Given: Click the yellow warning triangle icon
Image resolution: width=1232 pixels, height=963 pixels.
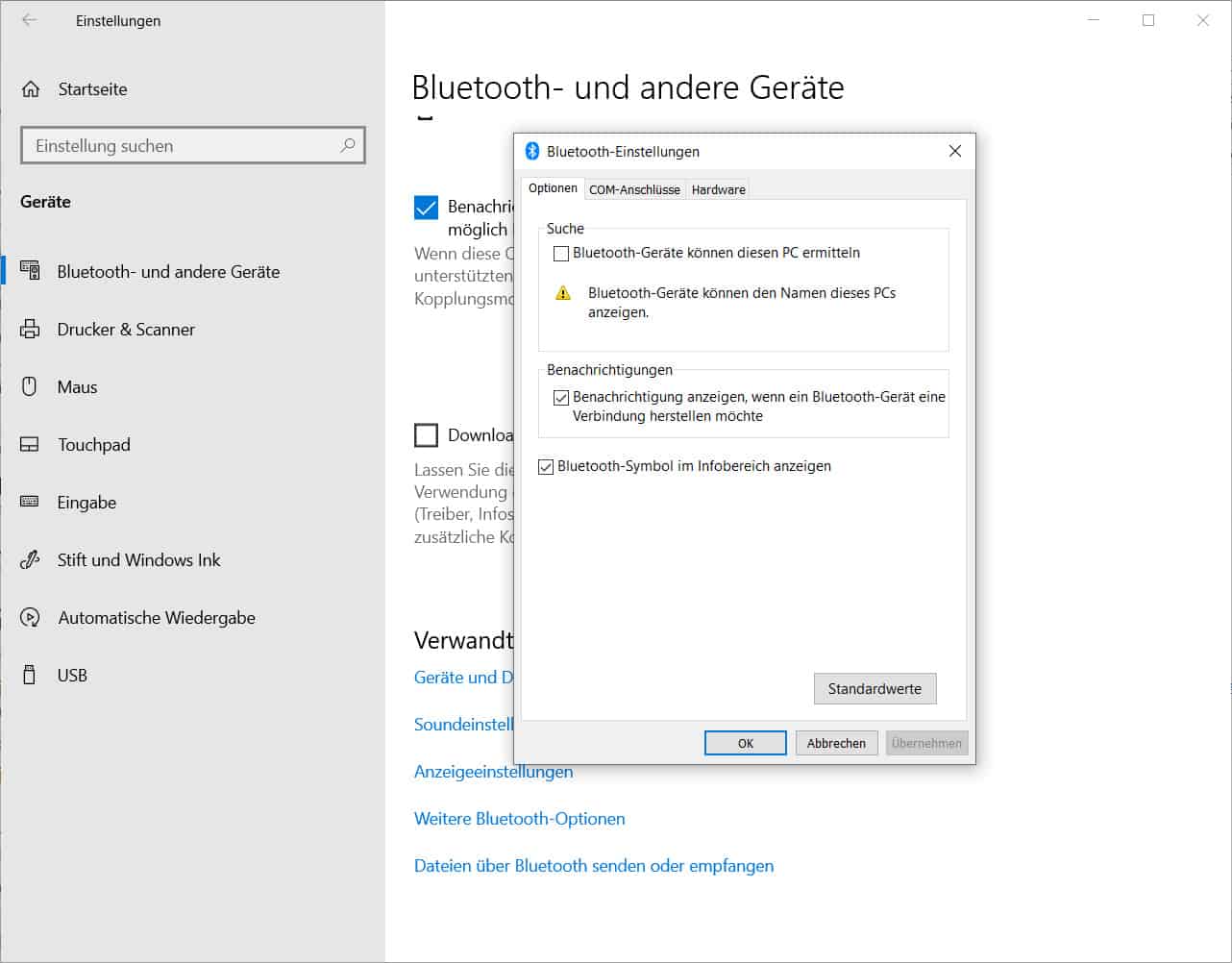Looking at the screenshot, I should point(563,293).
